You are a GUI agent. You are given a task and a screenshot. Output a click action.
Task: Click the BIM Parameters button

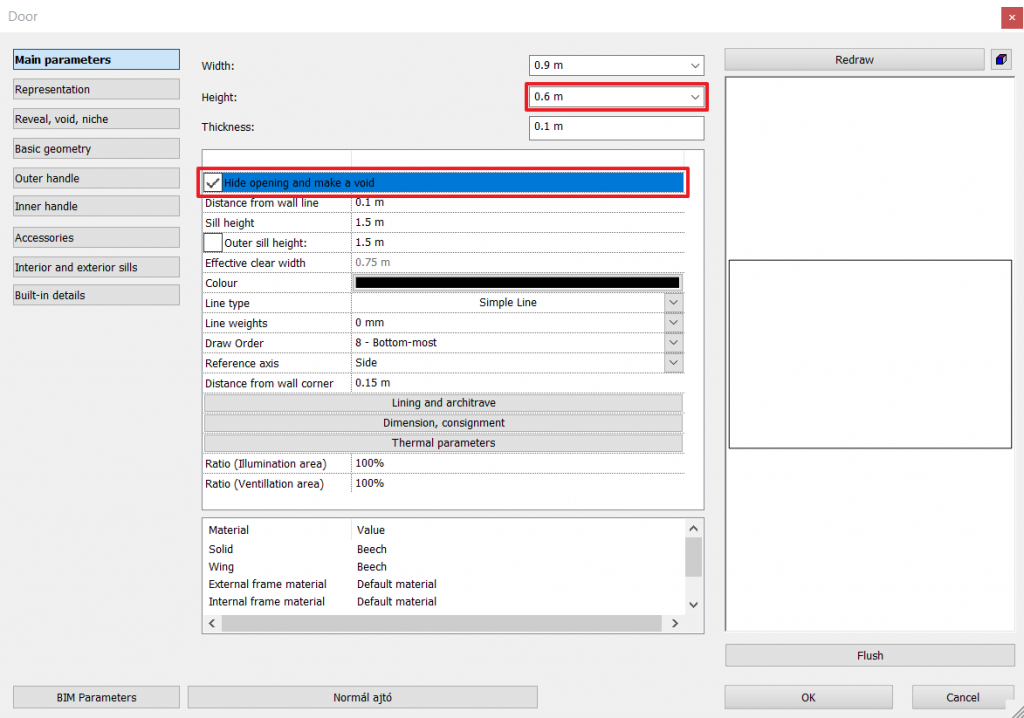click(x=96, y=697)
